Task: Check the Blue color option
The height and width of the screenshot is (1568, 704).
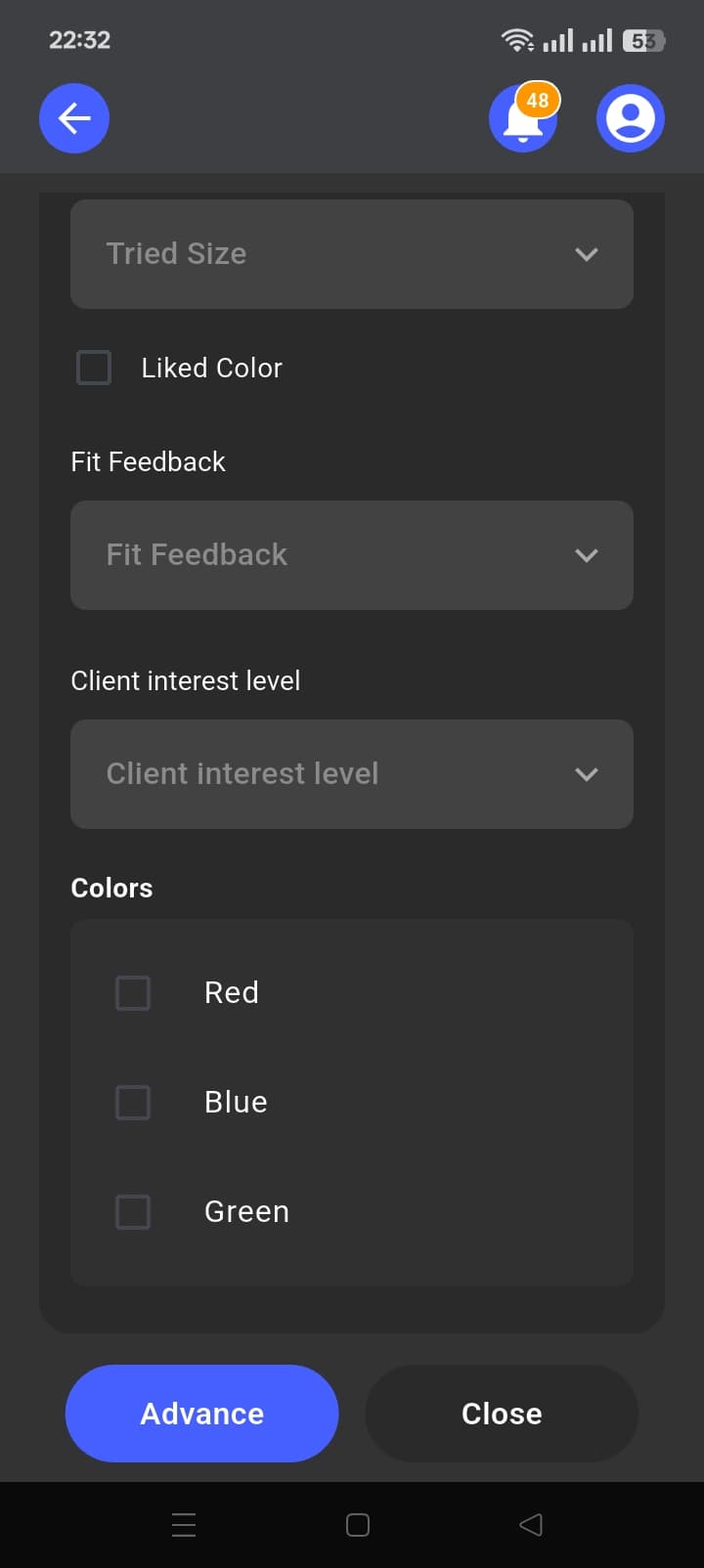Action: [133, 1102]
